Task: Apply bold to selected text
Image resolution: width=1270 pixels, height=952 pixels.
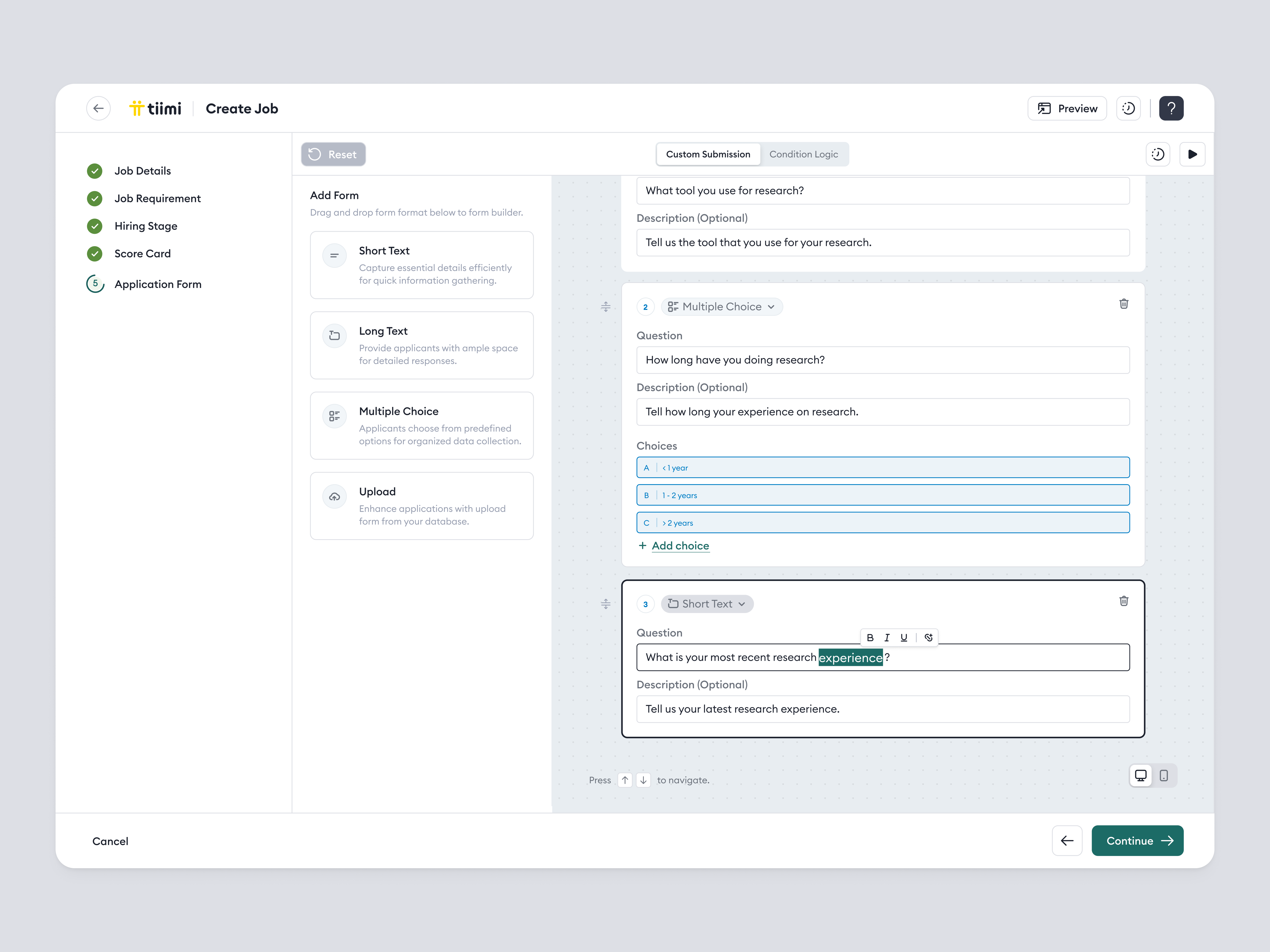Action: (870, 637)
